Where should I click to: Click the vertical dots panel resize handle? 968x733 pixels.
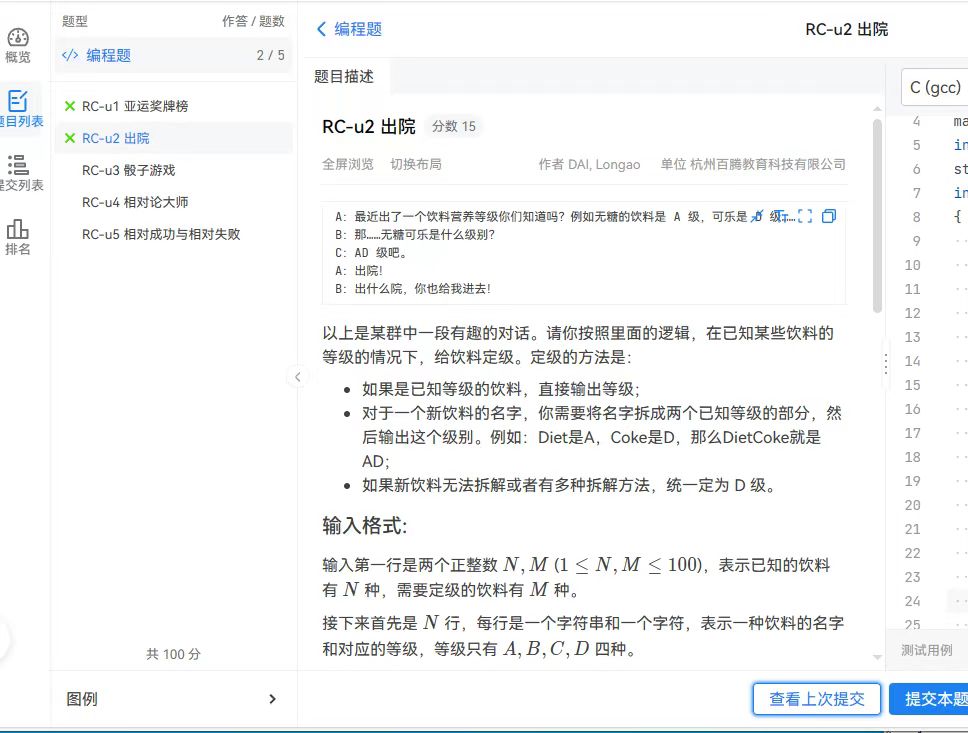click(885, 364)
